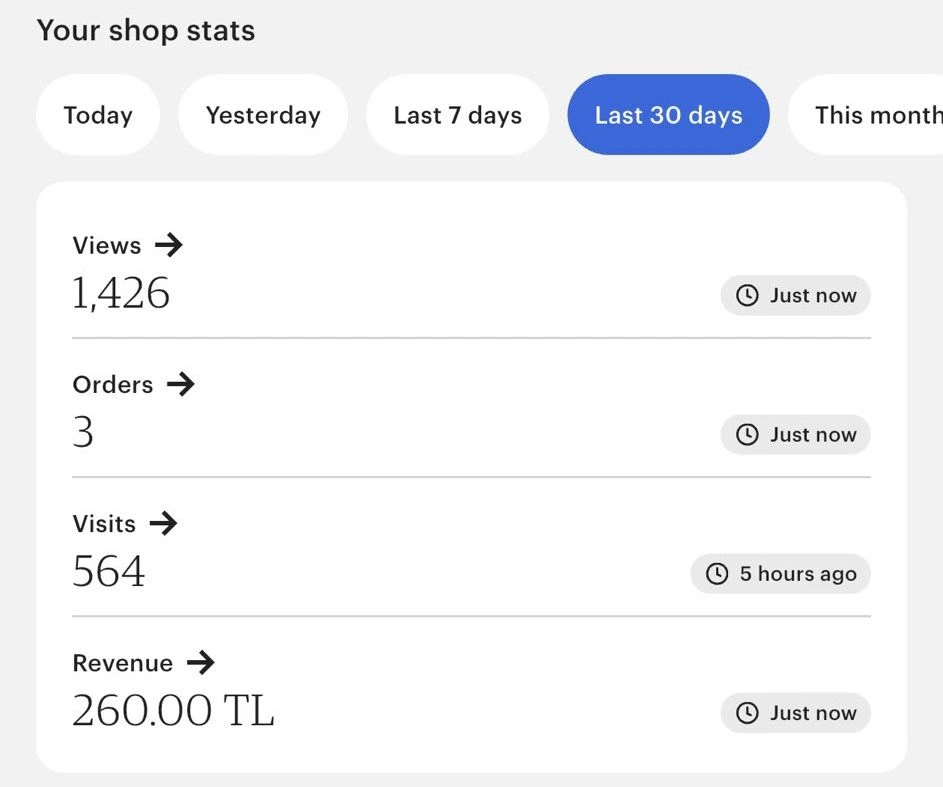Viewport: 943px width, 787px height.
Task: Select the Last 30 days filter
Action: click(668, 115)
